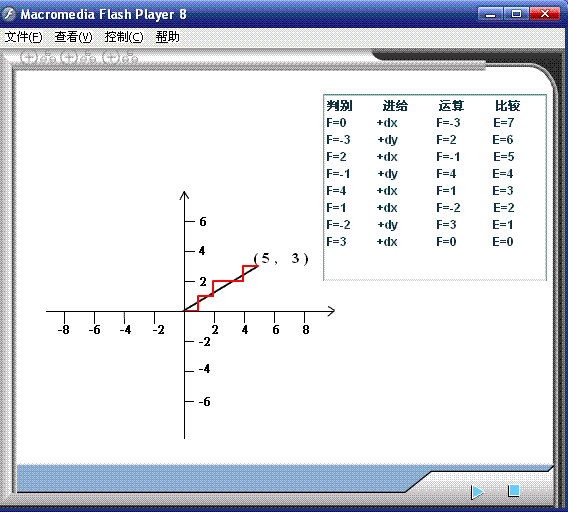The height and width of the screenshot is (512, 568).
Task: Minimize the Flash Player window
Action: (490, 14)
